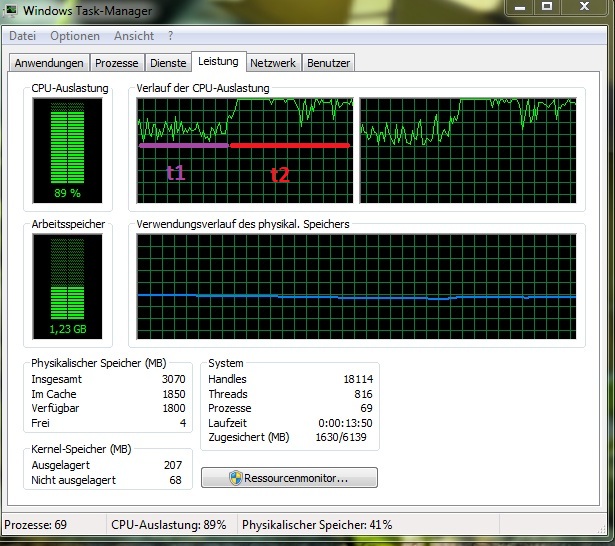Switch to the Netzwerk tab
Screen dimensions: 615x546
pyautogui.click(x=273, y=63)
